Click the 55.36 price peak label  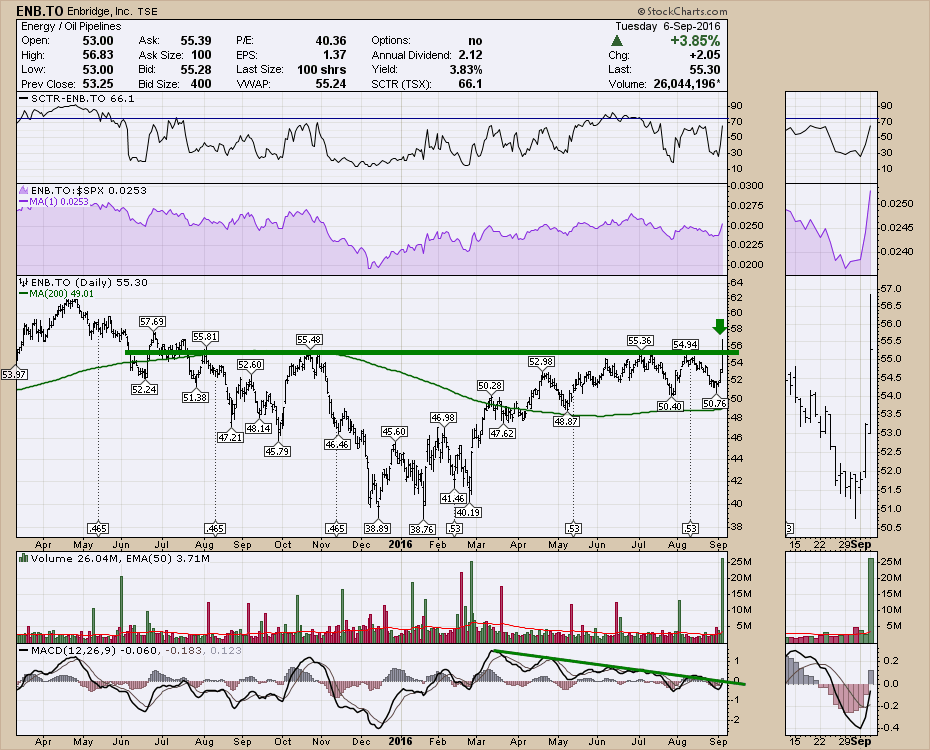click(x=641, y=340)
